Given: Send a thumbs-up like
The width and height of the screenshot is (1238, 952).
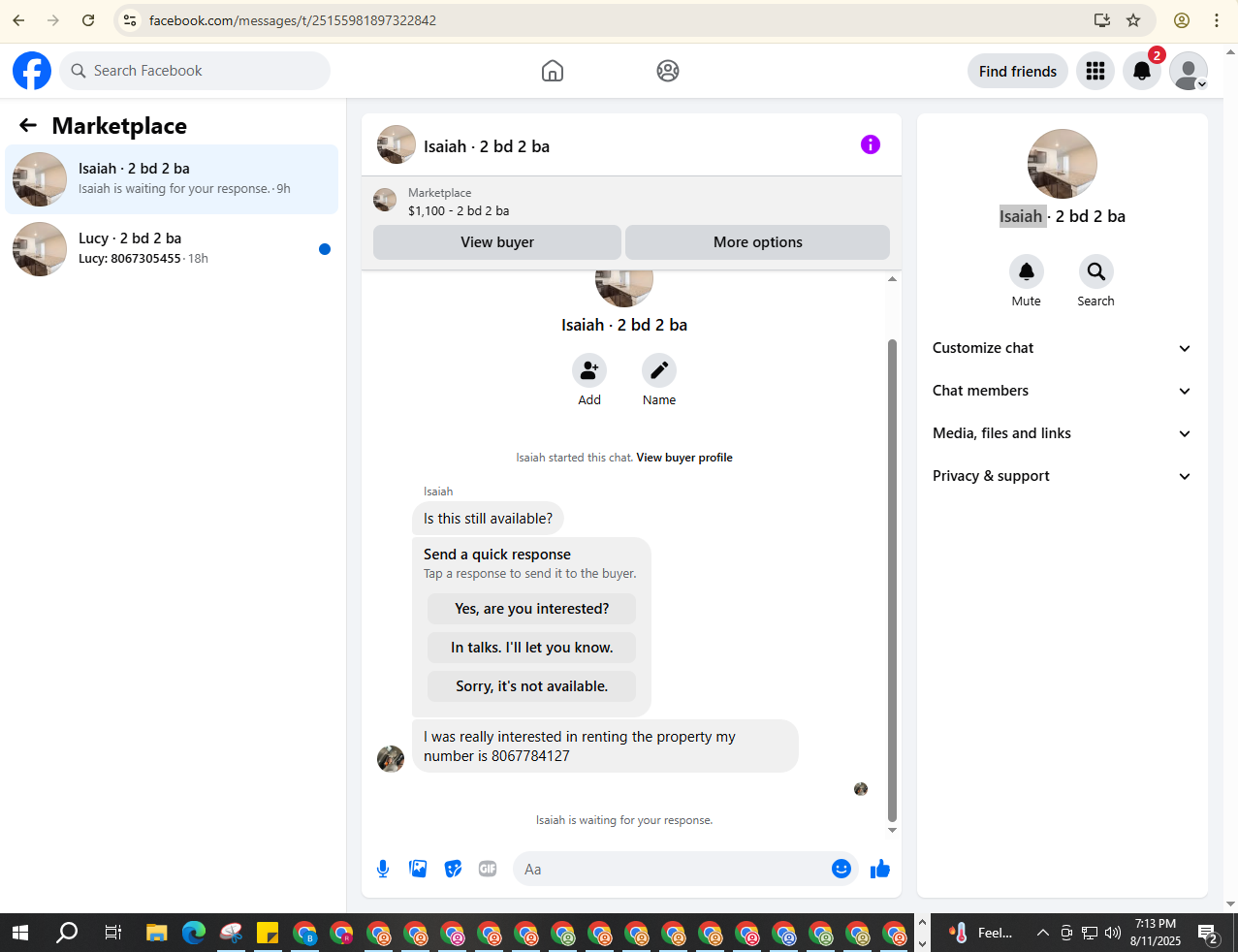Looking at the screenshot, I should [880, 869].
